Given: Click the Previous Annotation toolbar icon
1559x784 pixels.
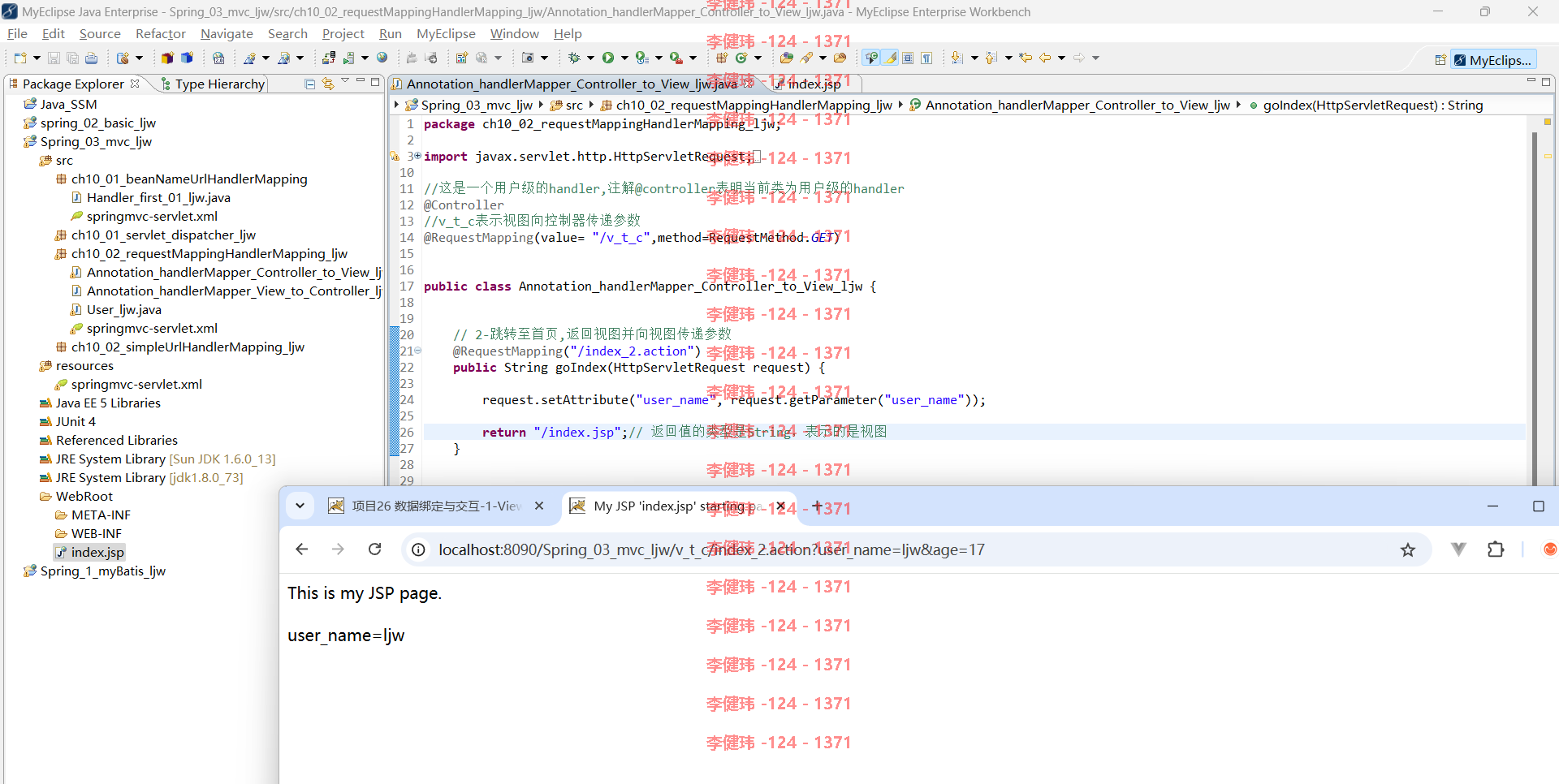Looking at the screenshot, I should tap(991, 58).
